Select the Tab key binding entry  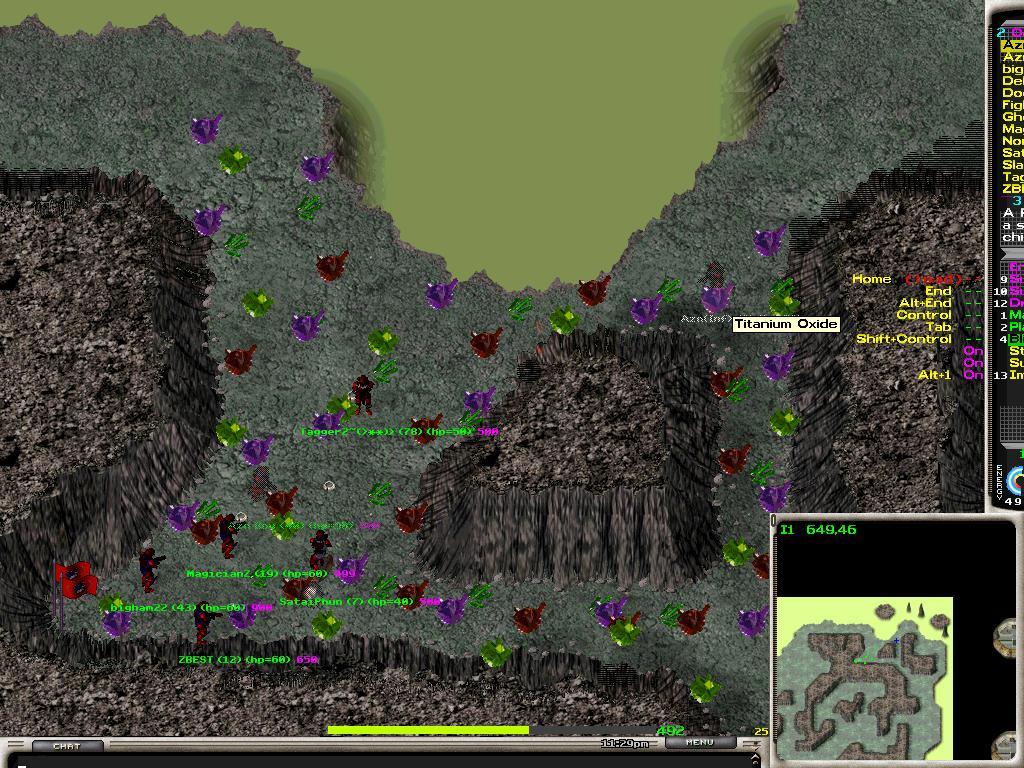pyautogui.click(x=938, y=327)
